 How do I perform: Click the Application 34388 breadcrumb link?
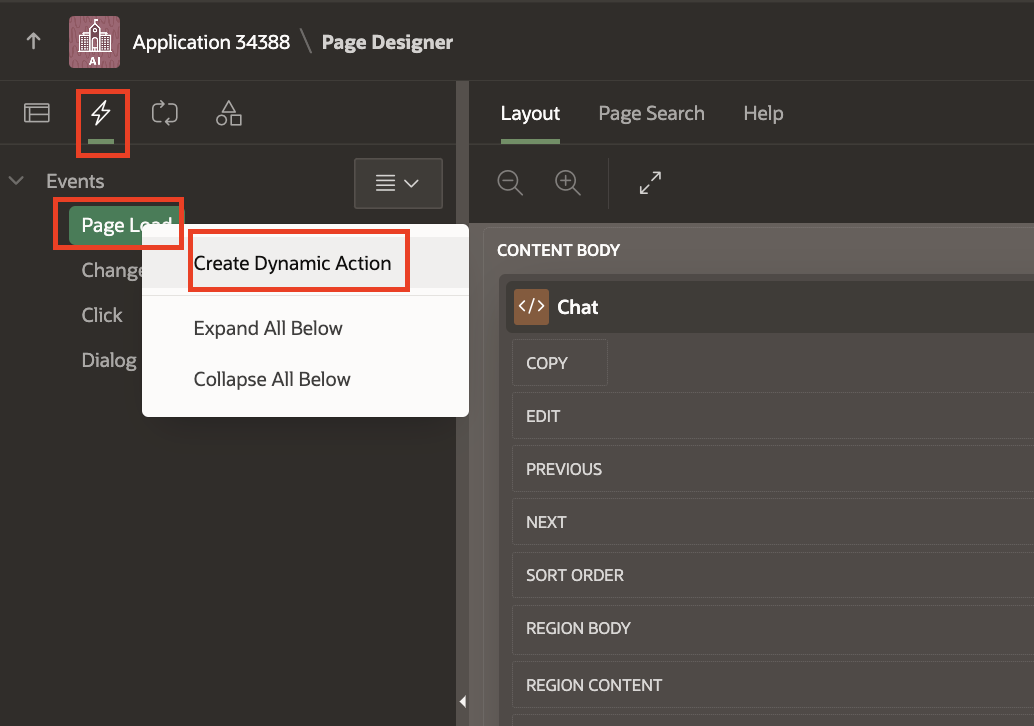pyautogui.click(x=211, y=42)
